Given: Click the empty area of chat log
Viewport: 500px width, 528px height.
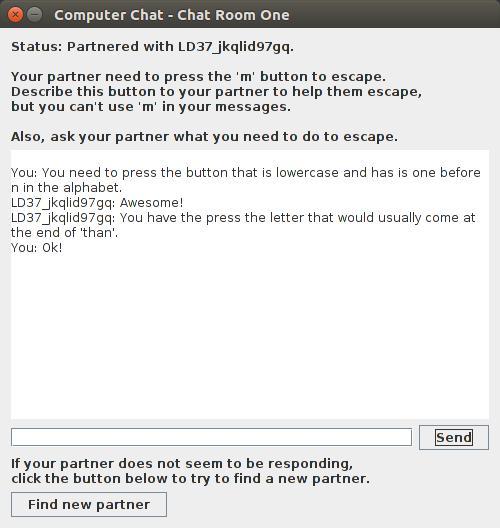Looking at the screenshot, I should pos(250,337).
